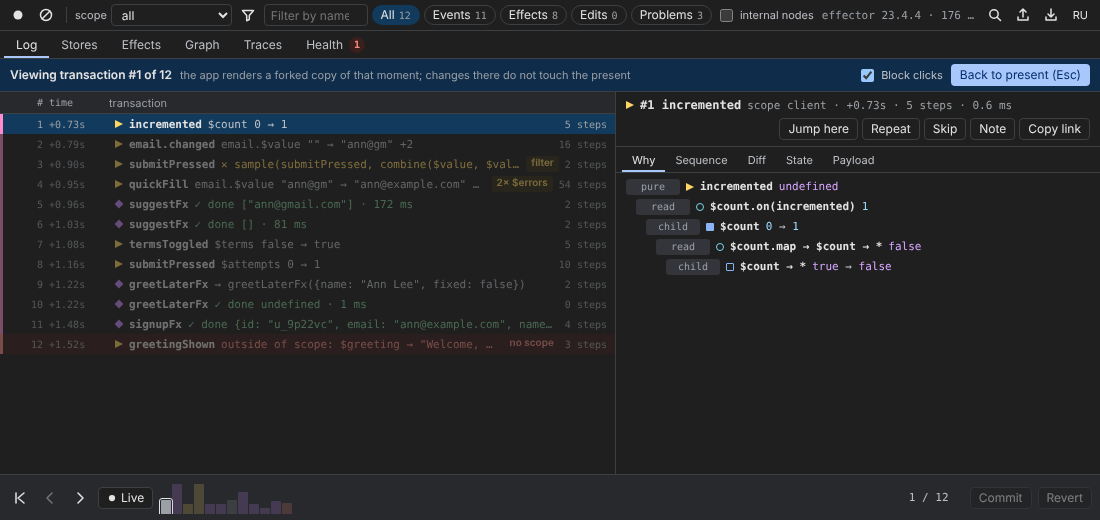Switch to the Why tab
The image size is (1100, 520).
pyautogui.click(x=643, y=160)
